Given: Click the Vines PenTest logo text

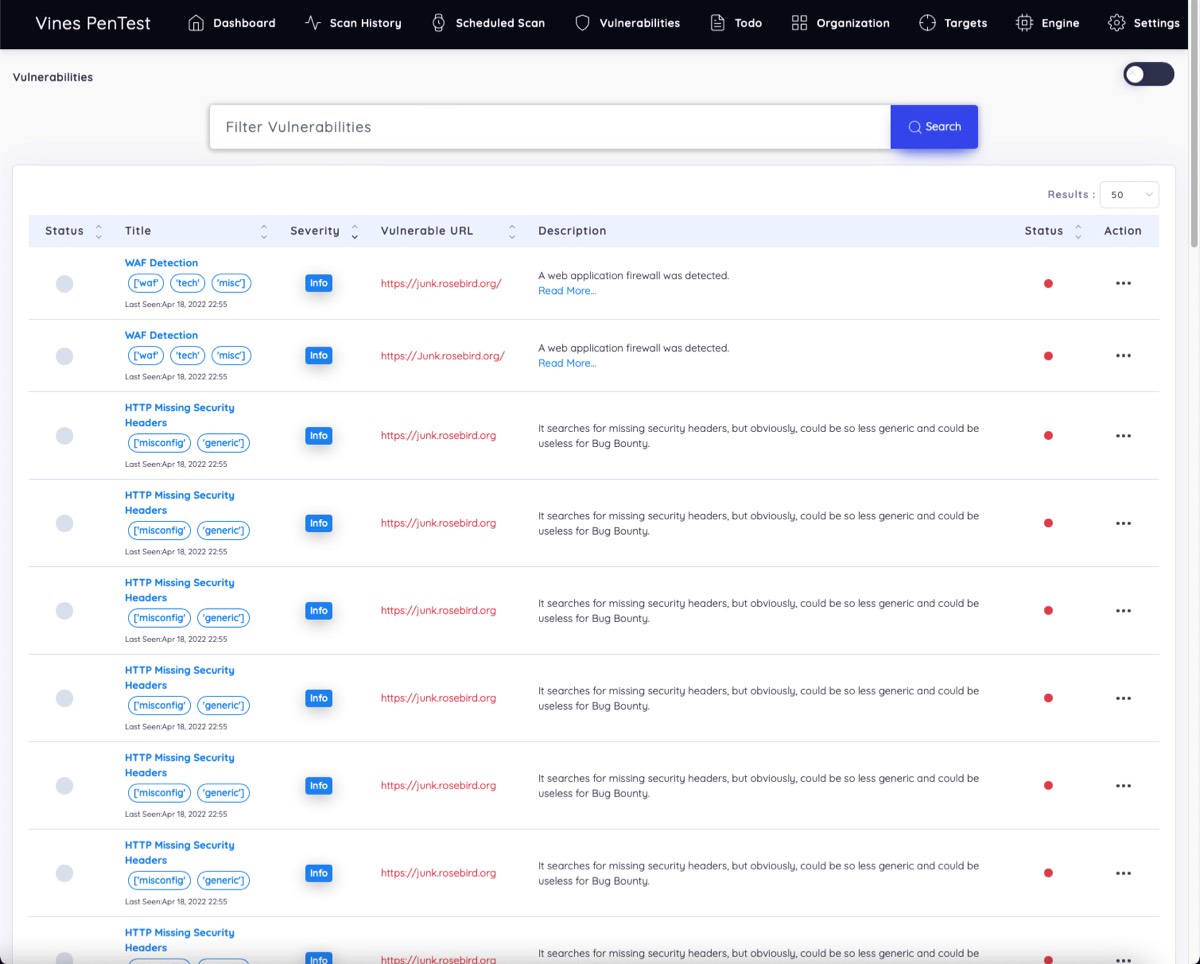Looking at the screenshot, I should click(x=93, y=23).
